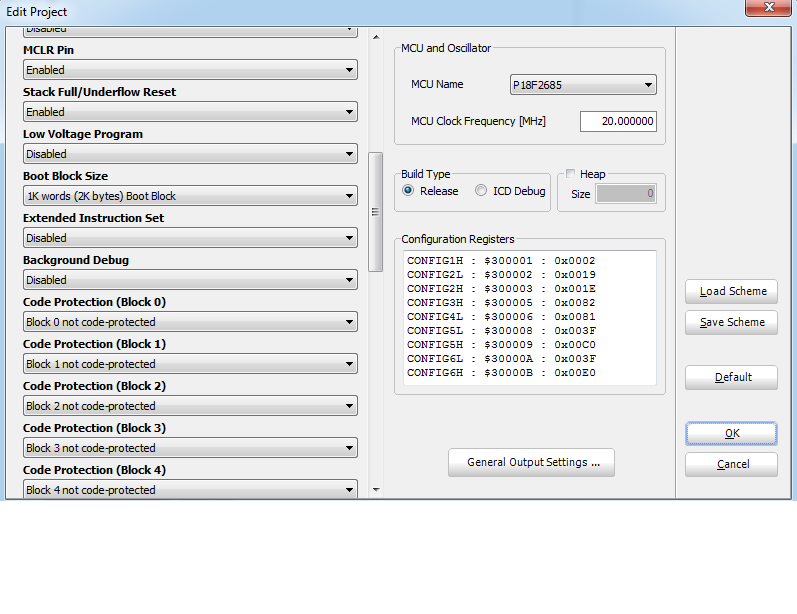The image size is (797, 614).
Task: Select the CONFIG6H register line
Action: pyautogui.click(x=501, y=373)
